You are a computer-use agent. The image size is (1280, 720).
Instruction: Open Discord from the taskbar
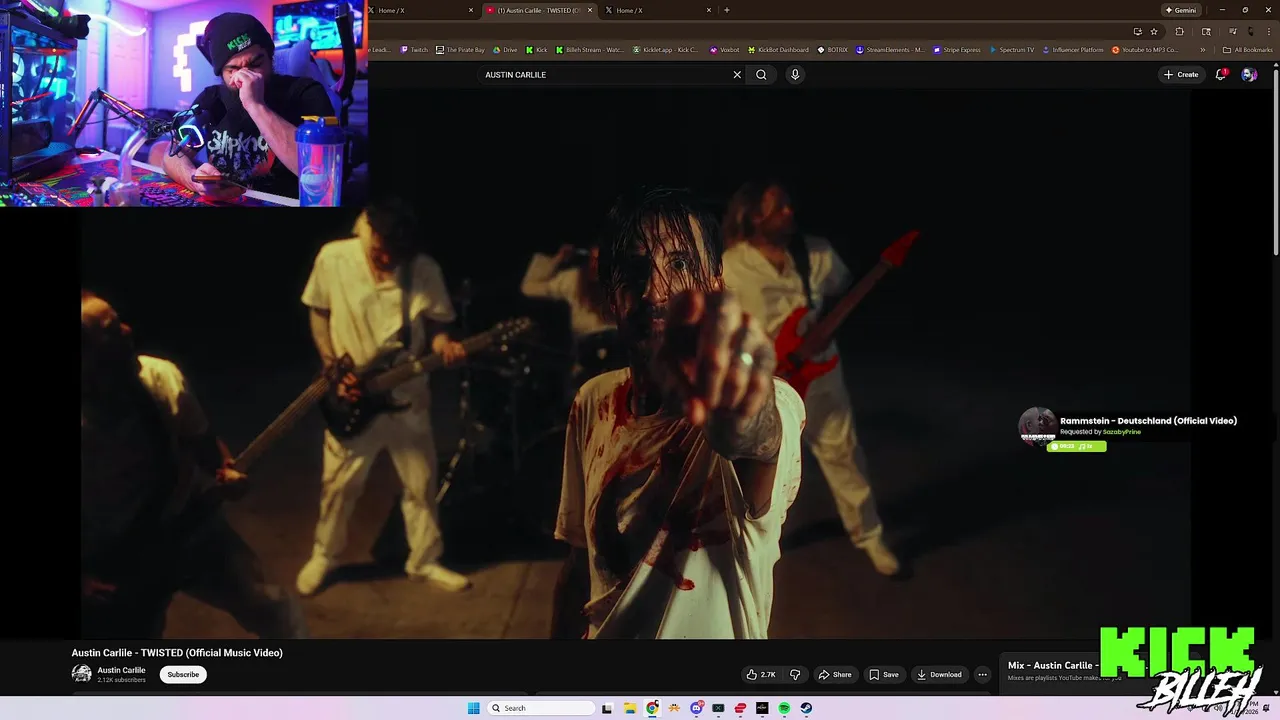(x=696, y=708)
